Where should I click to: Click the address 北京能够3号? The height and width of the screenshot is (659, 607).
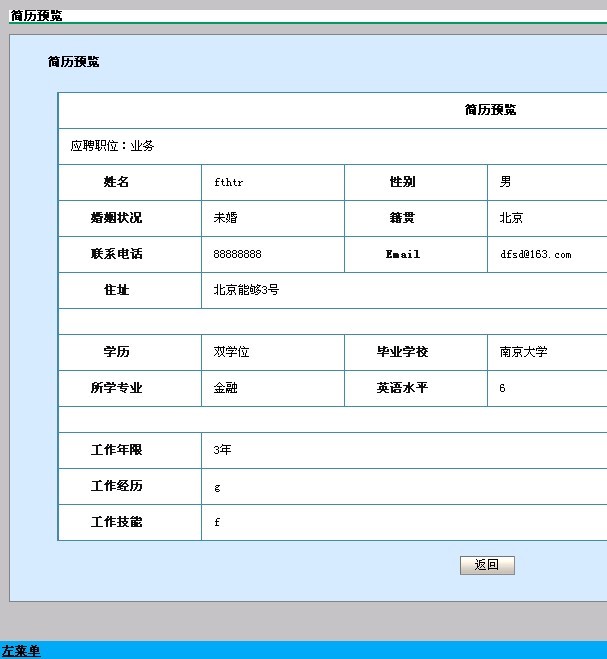click(246, 290)
